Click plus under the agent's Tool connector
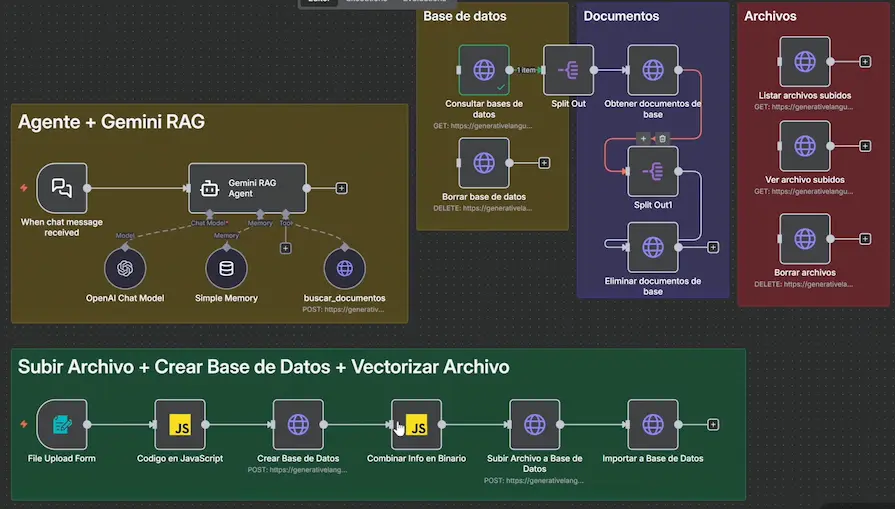 (286, 248)
